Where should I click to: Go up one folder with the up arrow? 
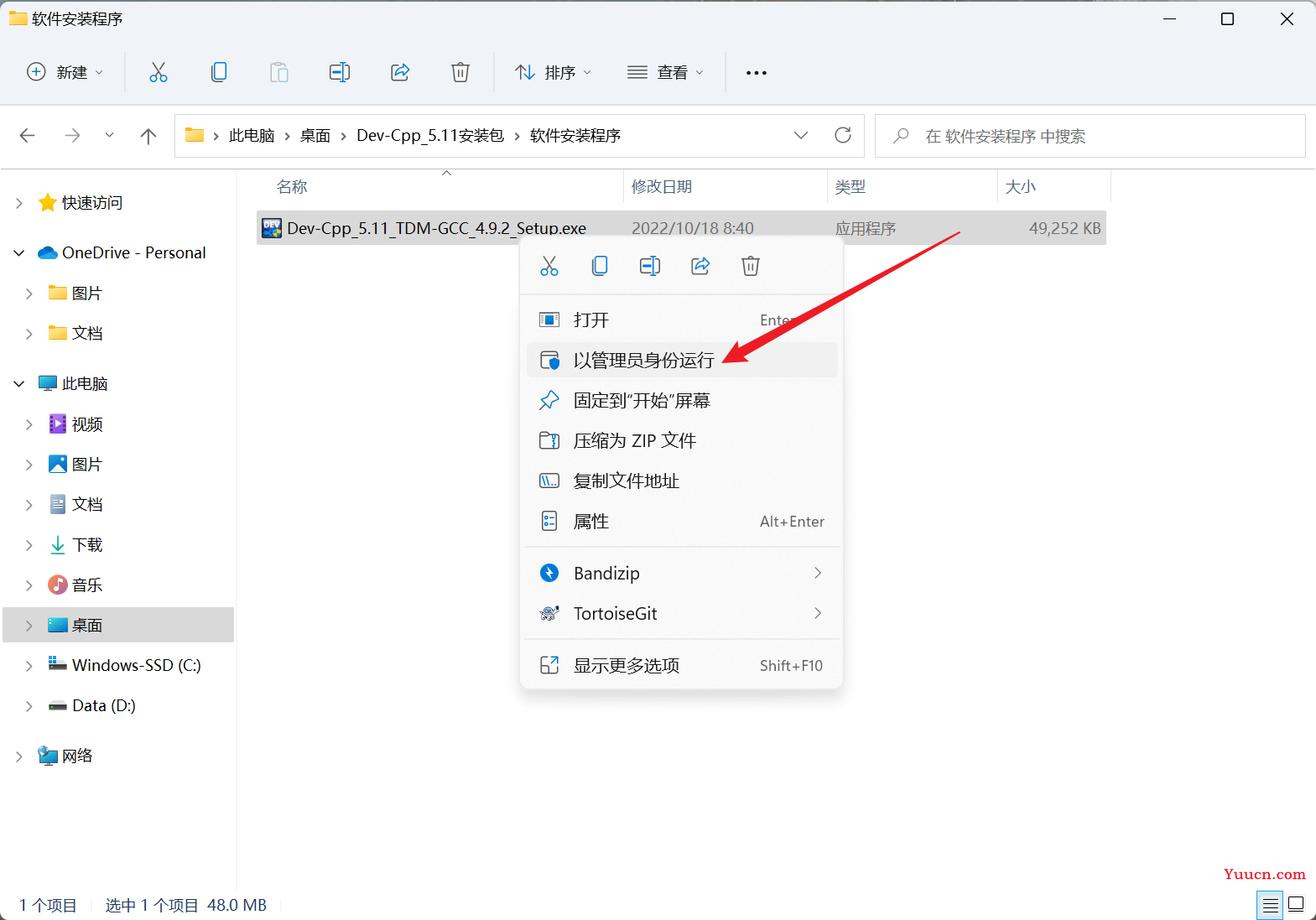[148, 135]
